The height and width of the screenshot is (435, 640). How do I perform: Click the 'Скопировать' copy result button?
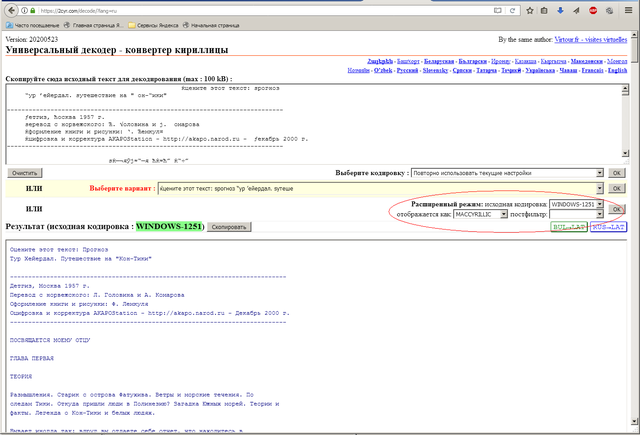click(229, 227)
